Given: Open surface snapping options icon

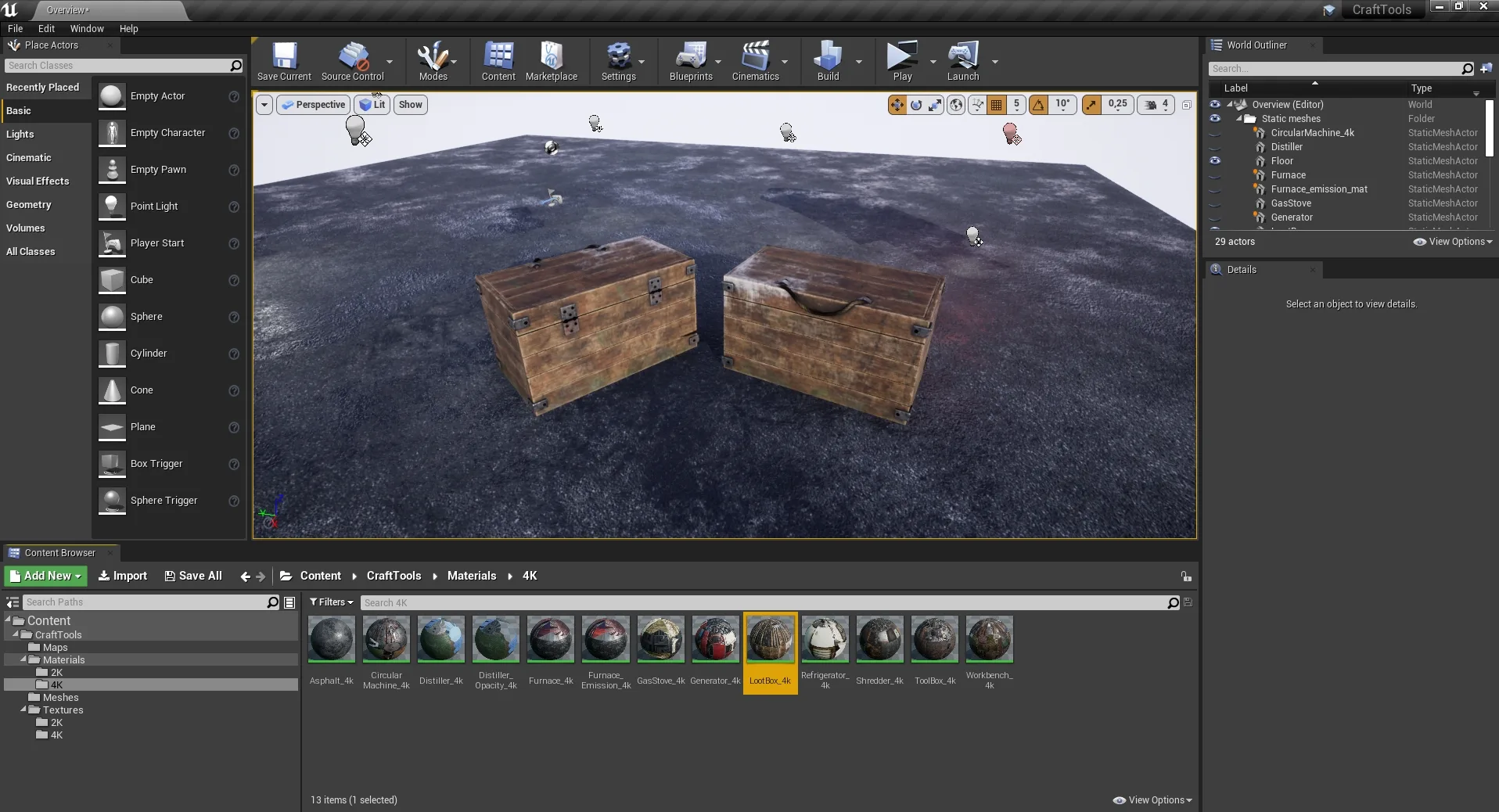Looking at the screenshot, I should (977, 105).
